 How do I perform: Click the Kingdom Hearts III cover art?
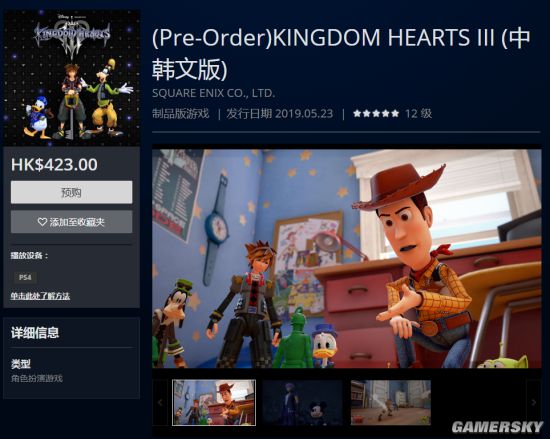[x=72, y=78]
